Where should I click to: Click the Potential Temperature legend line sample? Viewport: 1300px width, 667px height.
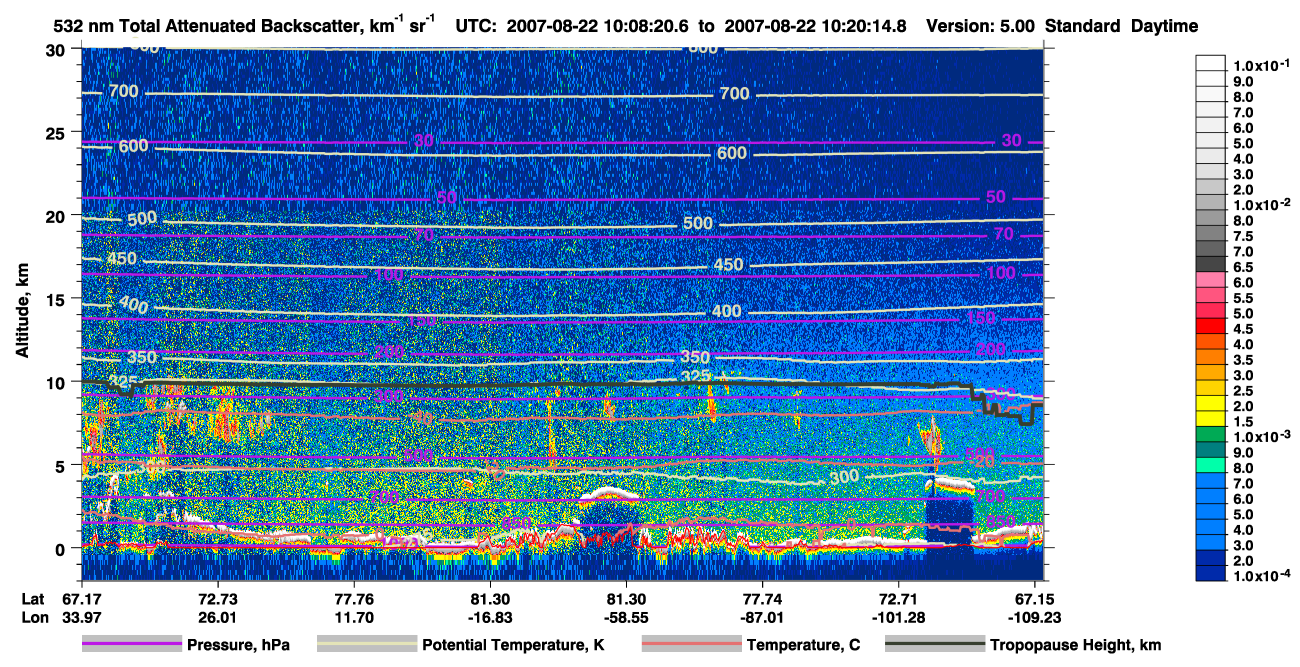[366, 645]
